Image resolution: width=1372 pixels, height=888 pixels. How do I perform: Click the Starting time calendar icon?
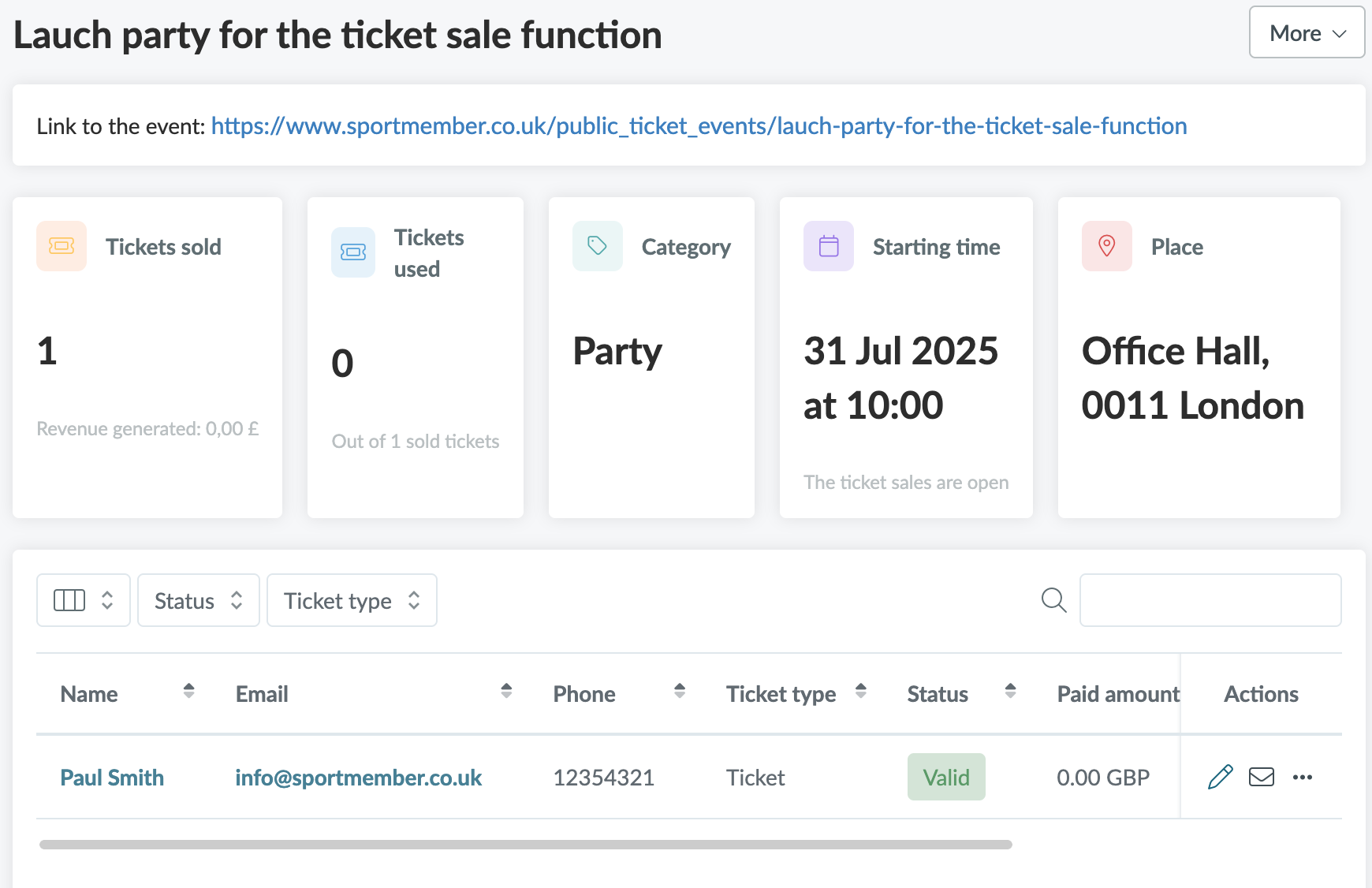coord(829,246)
